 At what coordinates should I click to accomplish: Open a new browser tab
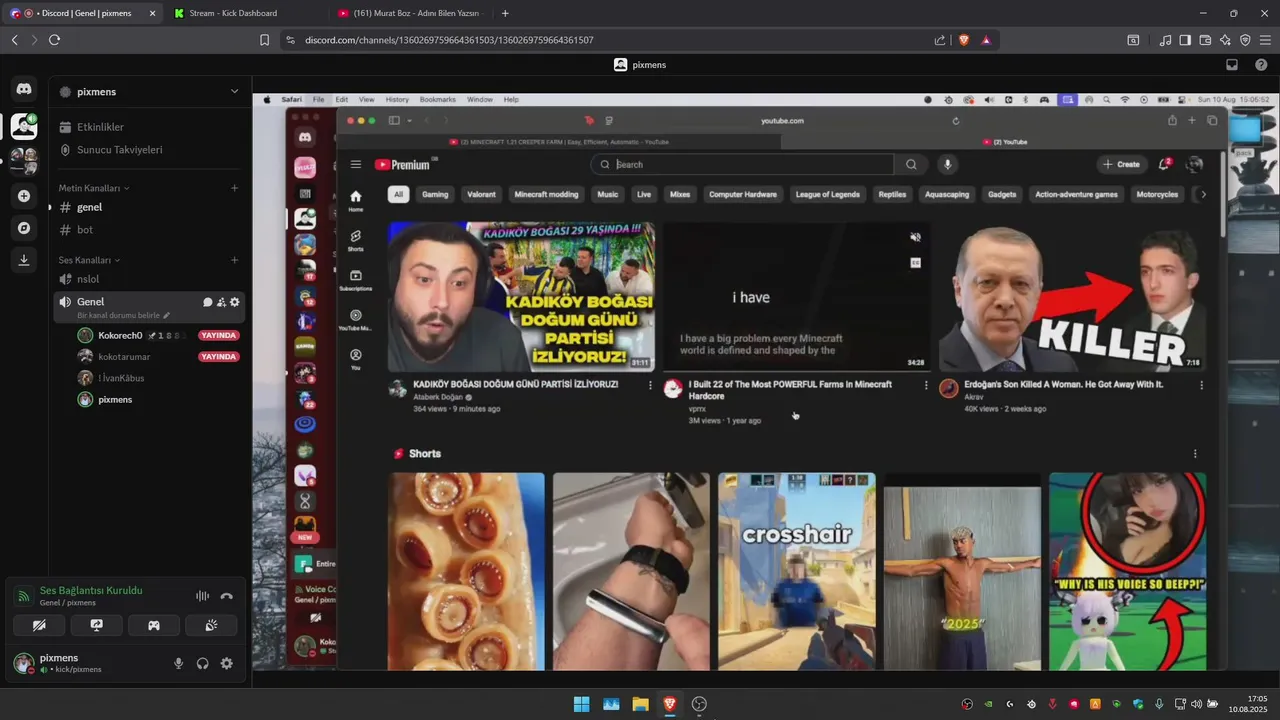[x=505, y=13]
